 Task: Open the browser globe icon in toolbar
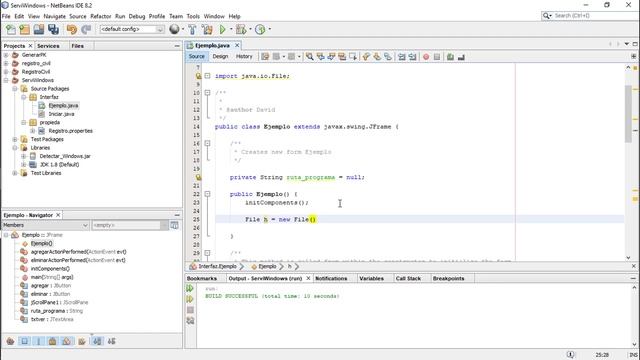tap(174, 29)
